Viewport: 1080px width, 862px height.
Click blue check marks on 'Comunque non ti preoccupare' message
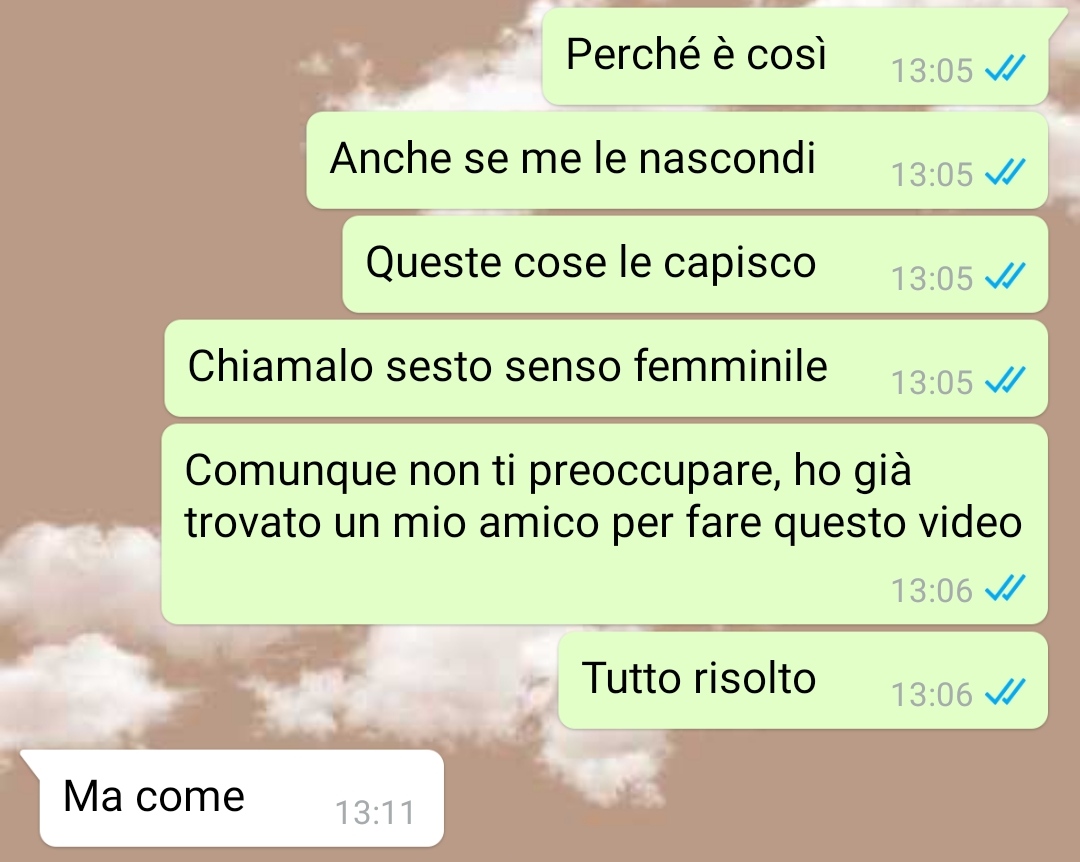click(x=1005, y=588)
